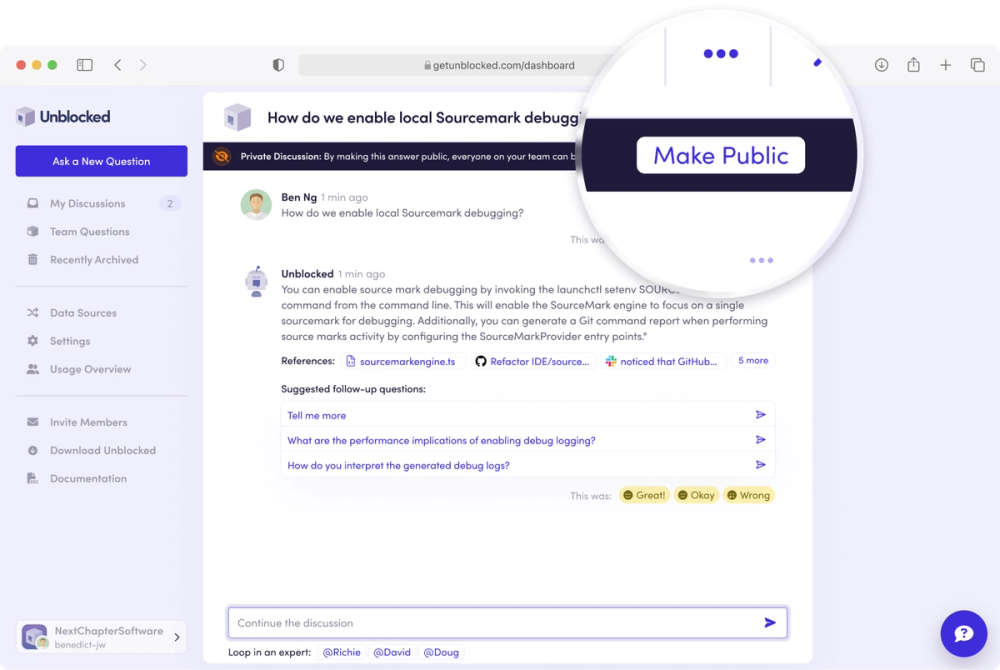This screenshot has height=670, width=1000.
Task: Click send arrow on performance implications question
Action: 760,440
